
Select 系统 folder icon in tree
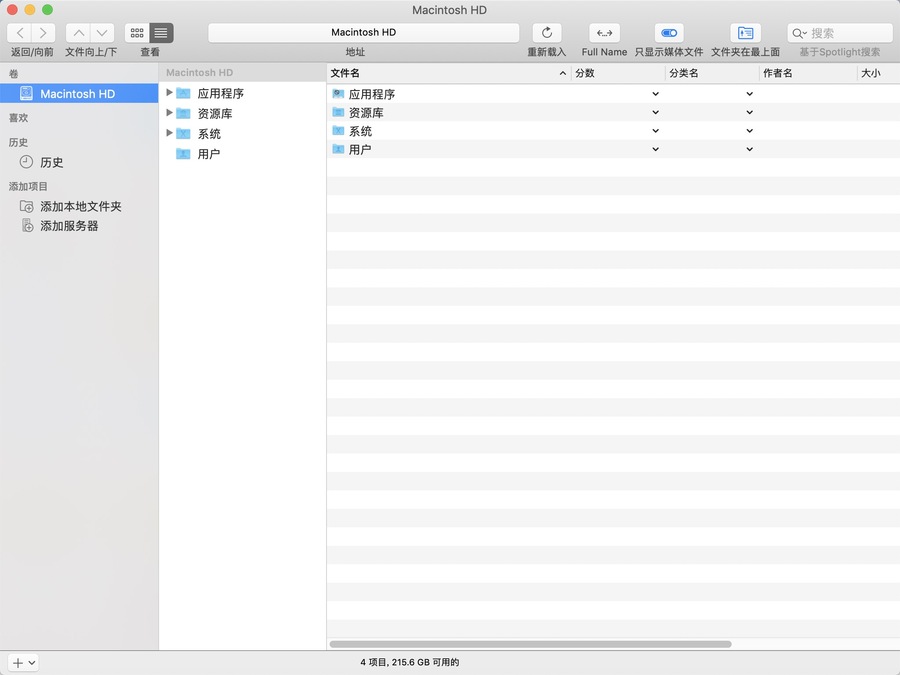[183, 134]
